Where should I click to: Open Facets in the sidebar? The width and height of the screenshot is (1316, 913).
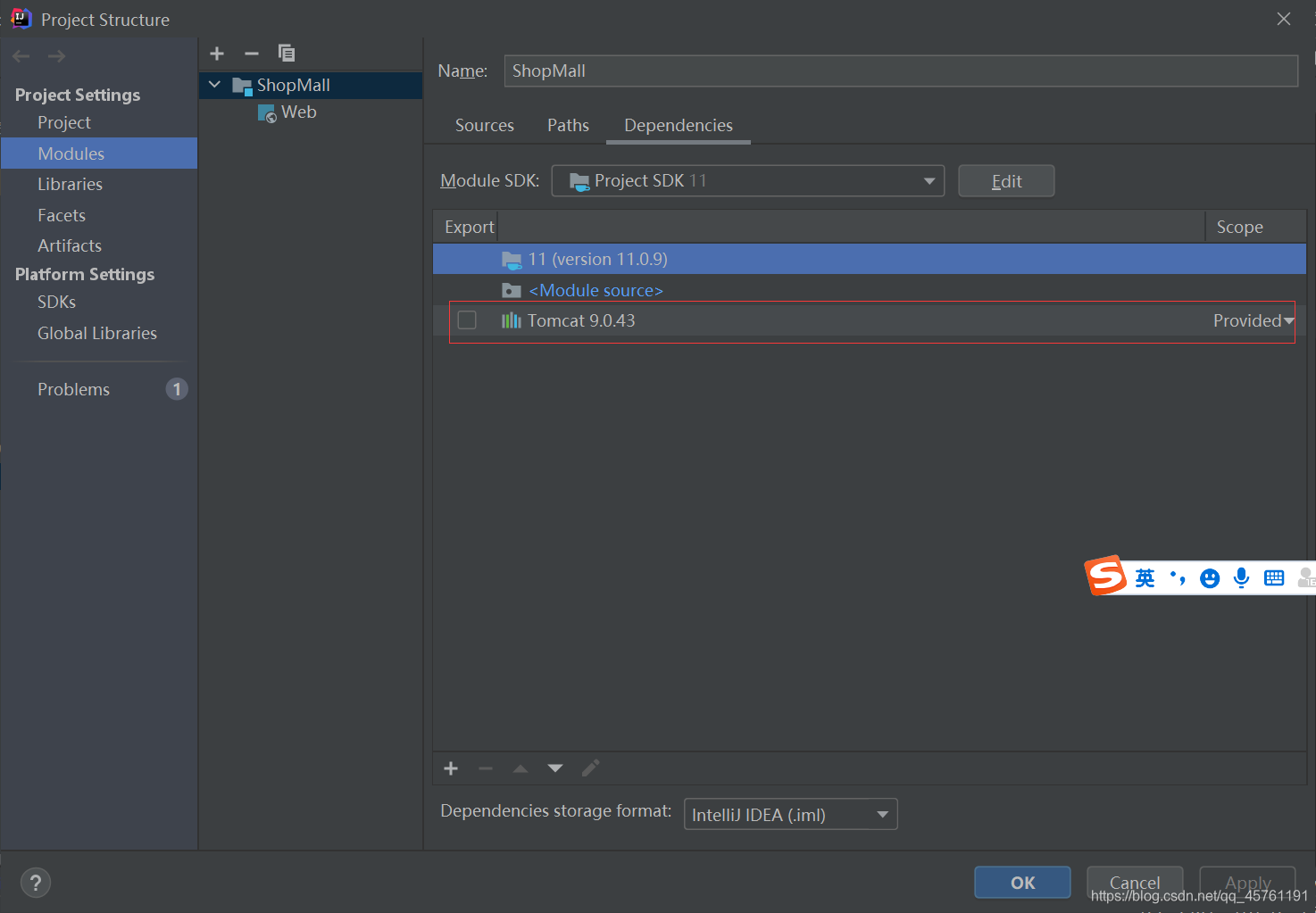click(62, 215)
